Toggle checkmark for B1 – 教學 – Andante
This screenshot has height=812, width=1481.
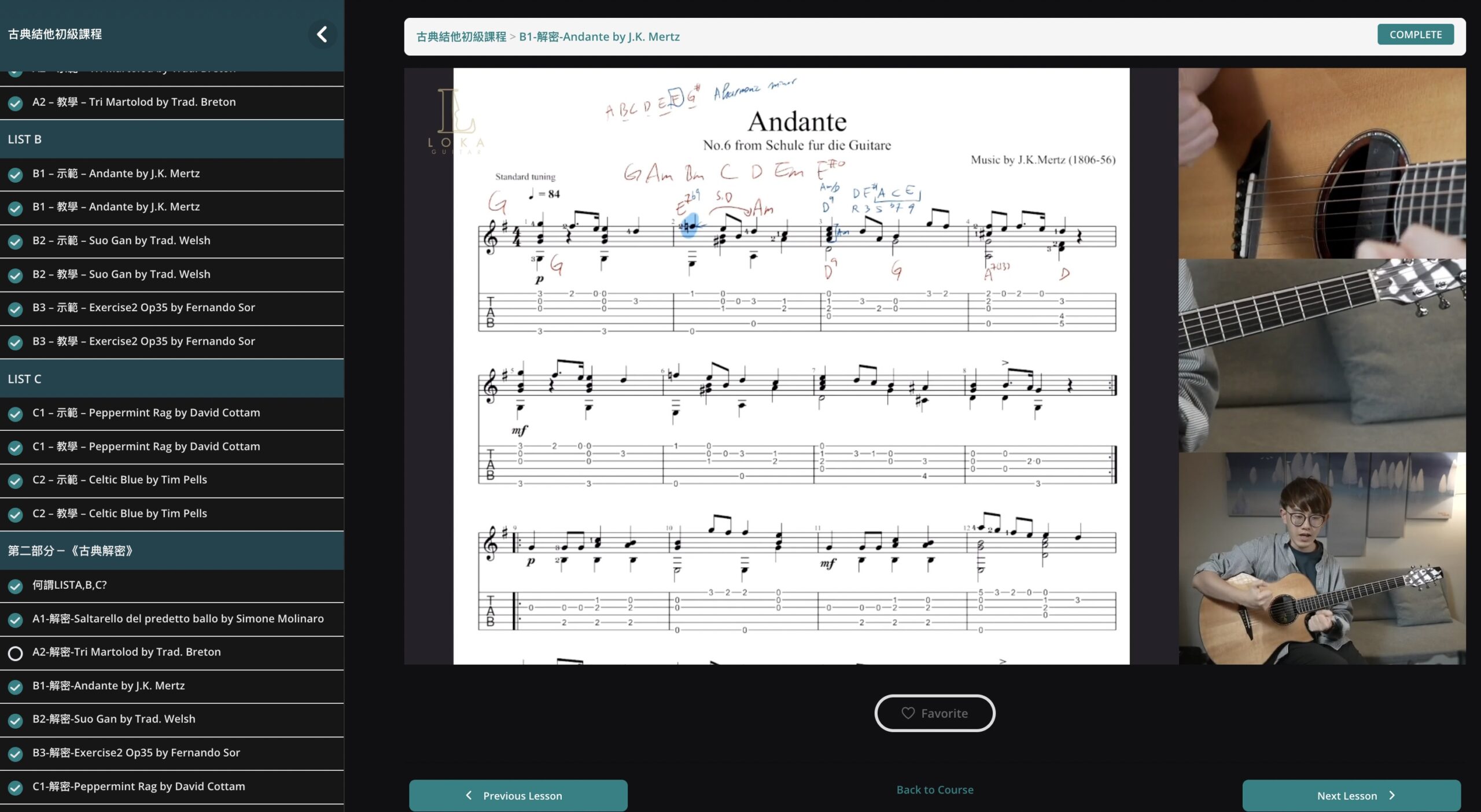(16, 208)
